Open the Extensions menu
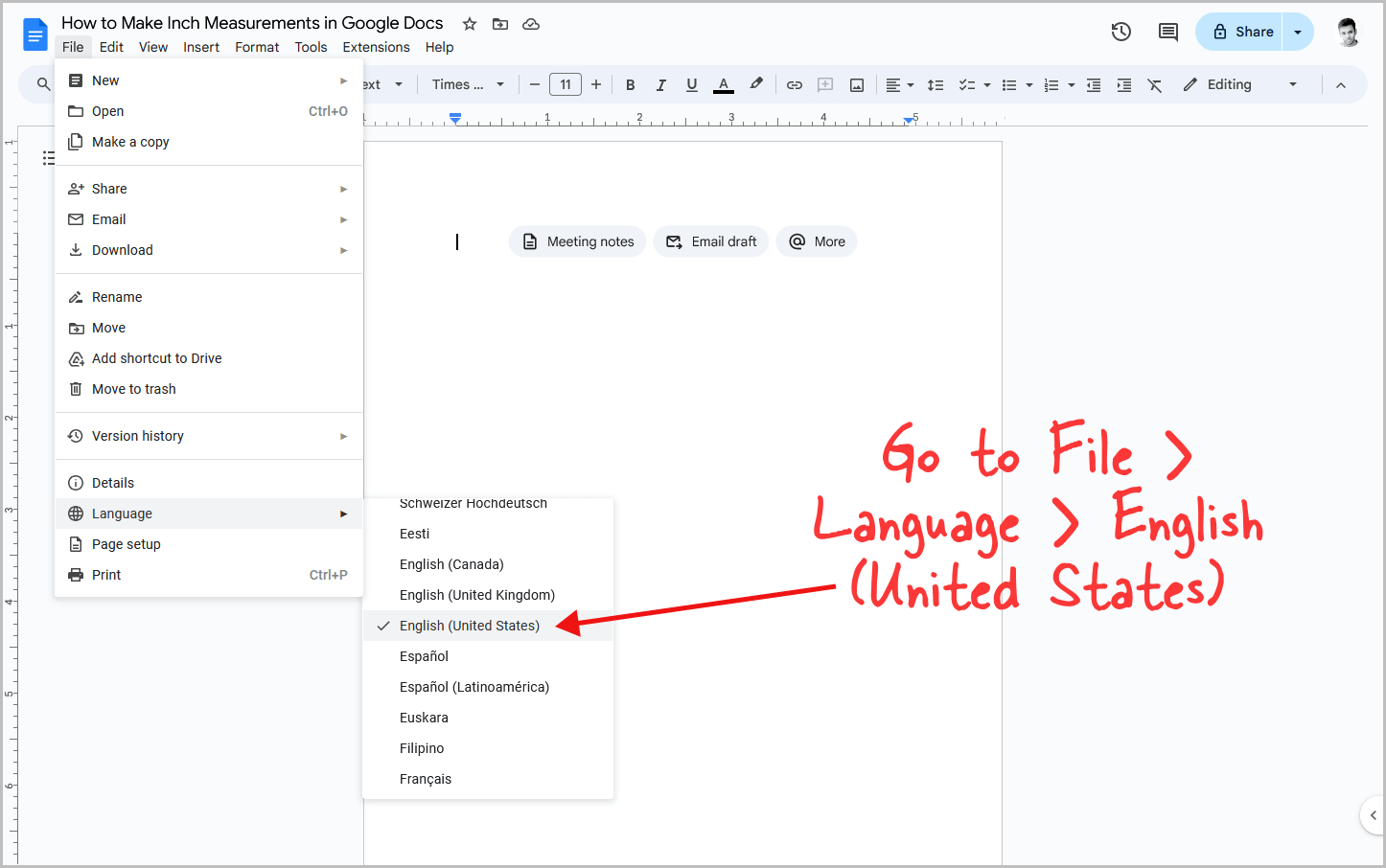 [376, 47]
